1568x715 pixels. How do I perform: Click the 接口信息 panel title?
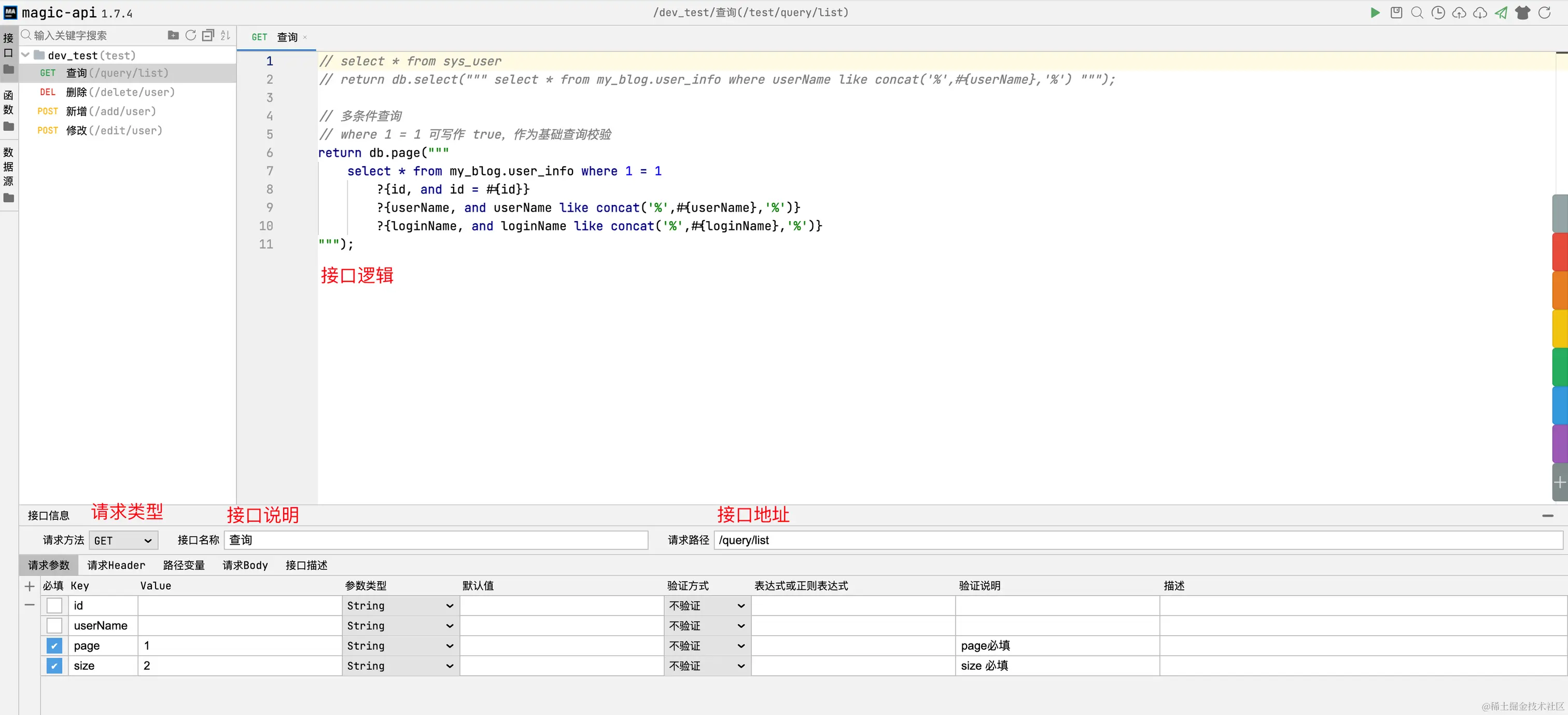point(49,516)
